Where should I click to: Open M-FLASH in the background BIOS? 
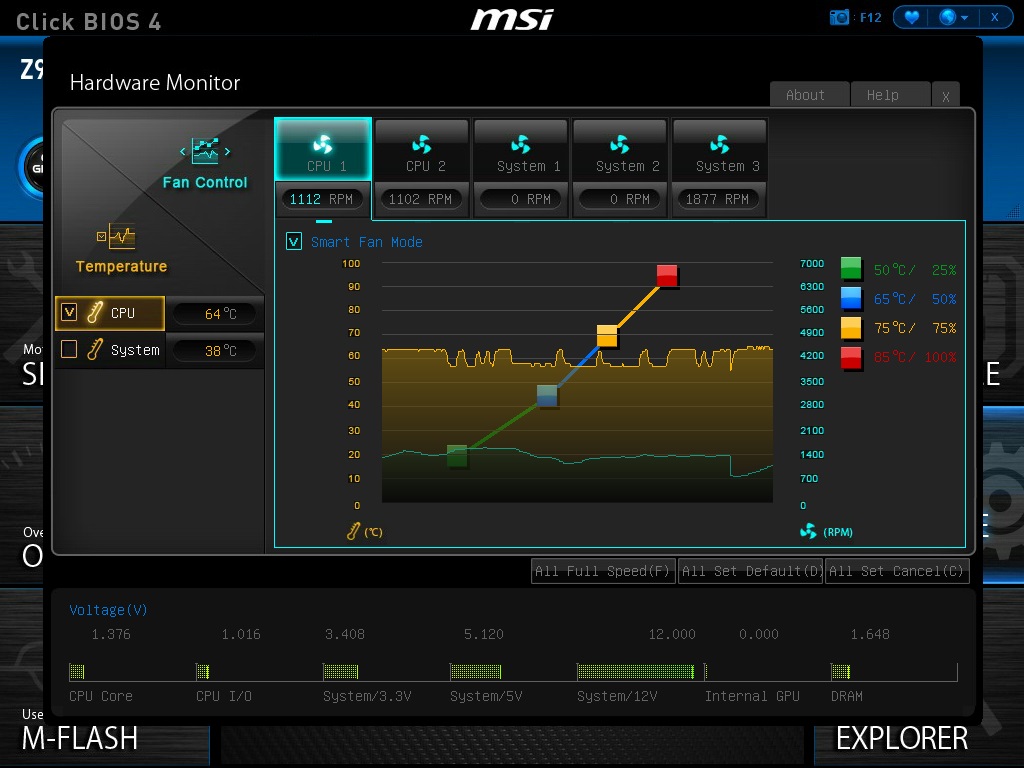coord(80,739)
